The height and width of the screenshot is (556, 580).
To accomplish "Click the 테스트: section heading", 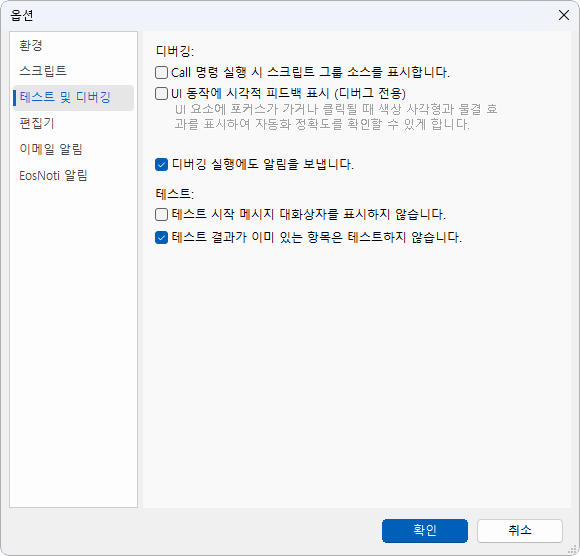I will coord(175,194).
